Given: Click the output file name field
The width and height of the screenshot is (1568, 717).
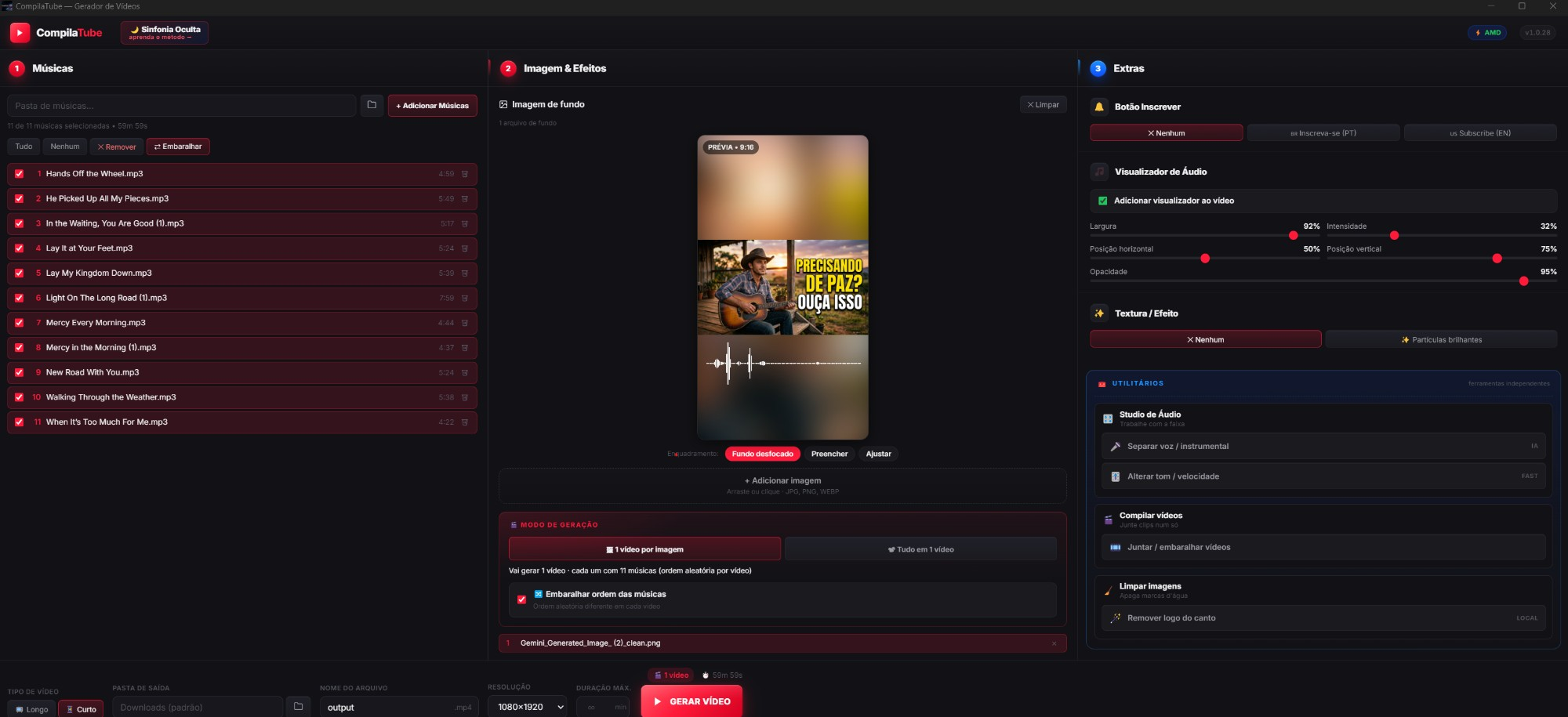Looking at the screenshot, I should 398,707.
